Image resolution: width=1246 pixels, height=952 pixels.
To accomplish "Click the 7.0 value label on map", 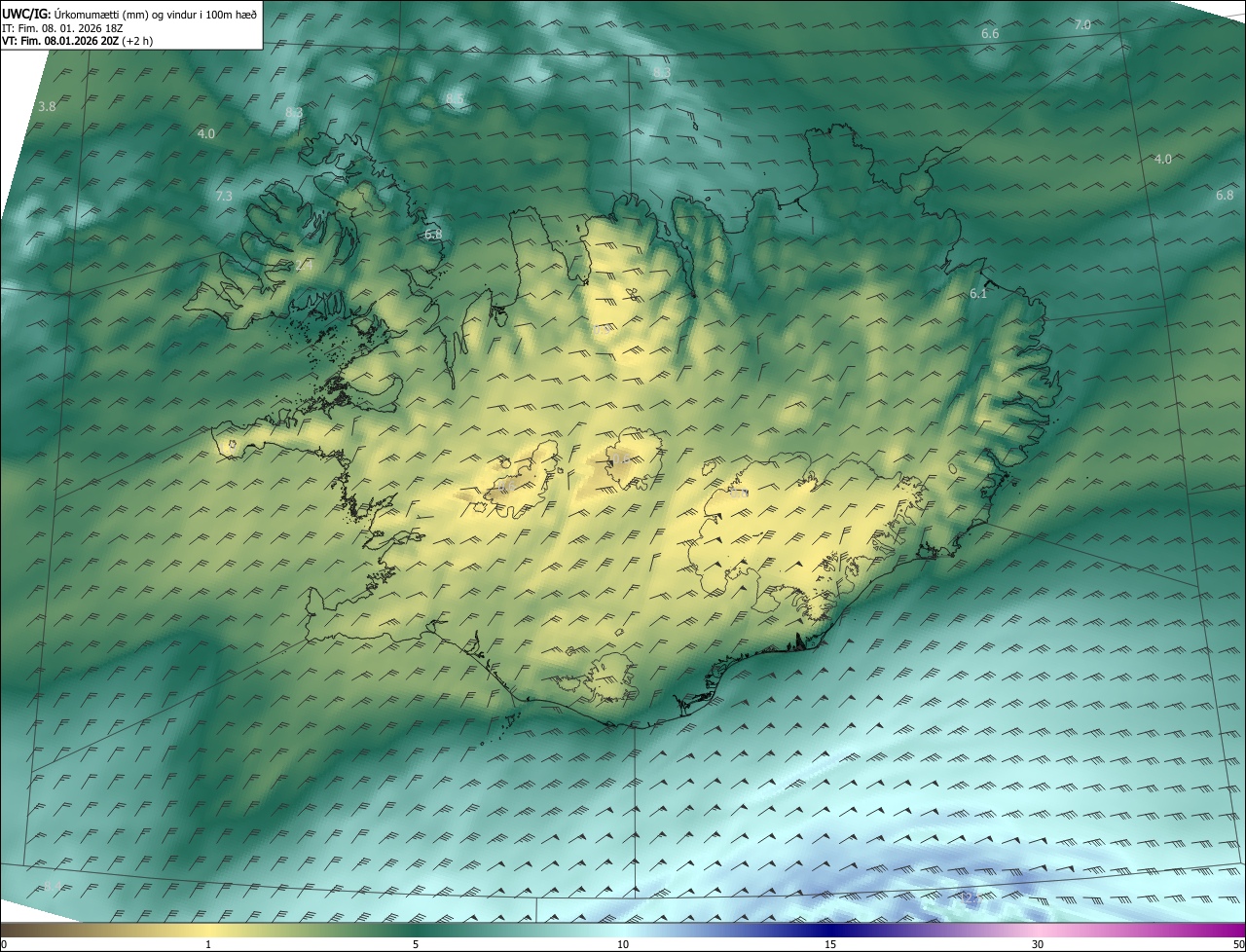I will pyautogui.click(x=1082, y=25).
